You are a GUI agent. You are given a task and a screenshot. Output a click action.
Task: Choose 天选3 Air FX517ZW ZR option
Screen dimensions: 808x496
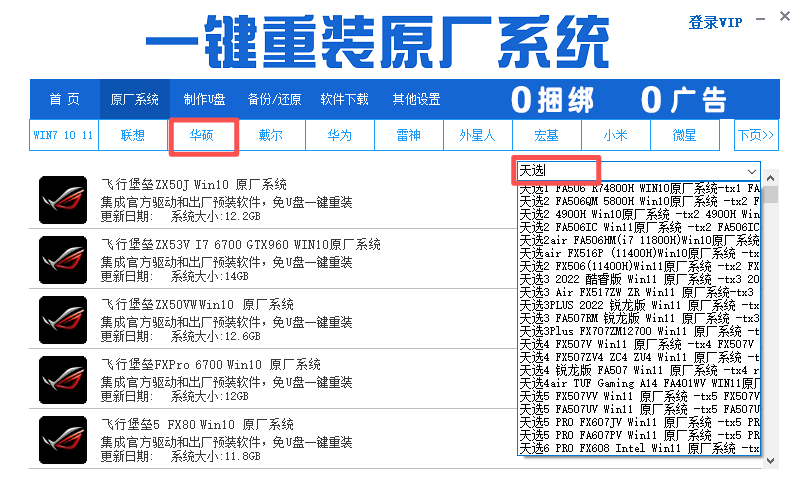pyautogui.click(x=639, y=292)
